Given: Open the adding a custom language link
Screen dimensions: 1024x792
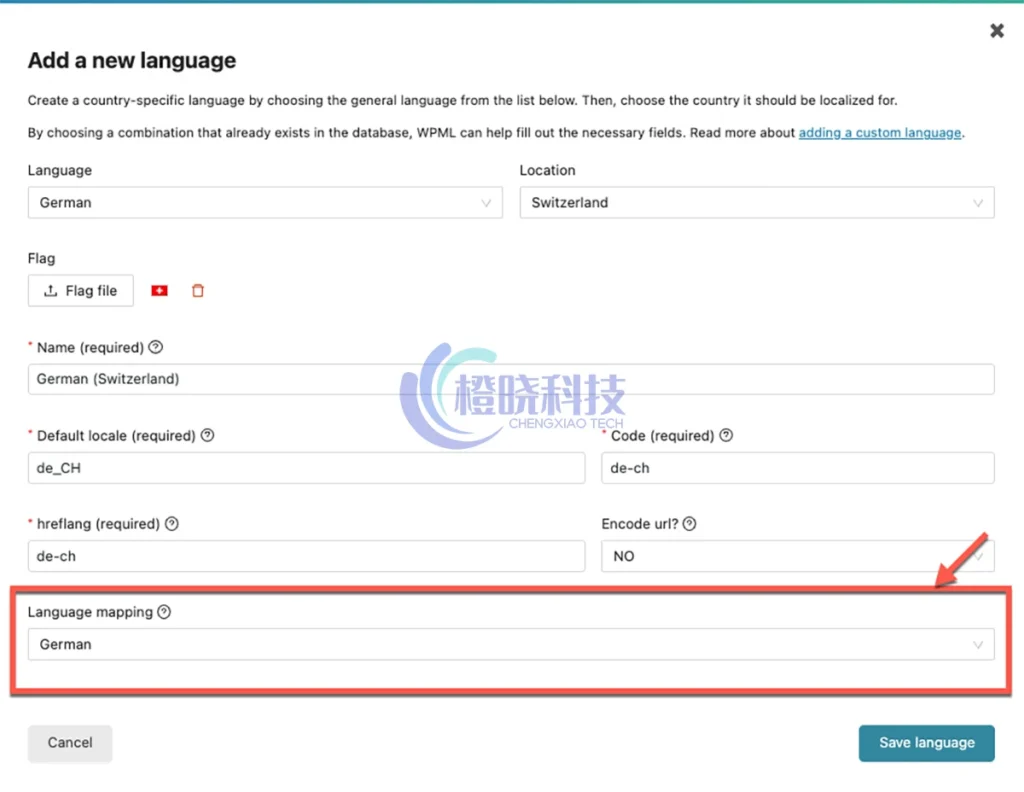Looking at the screenshot, I should (x=879, y=133).
